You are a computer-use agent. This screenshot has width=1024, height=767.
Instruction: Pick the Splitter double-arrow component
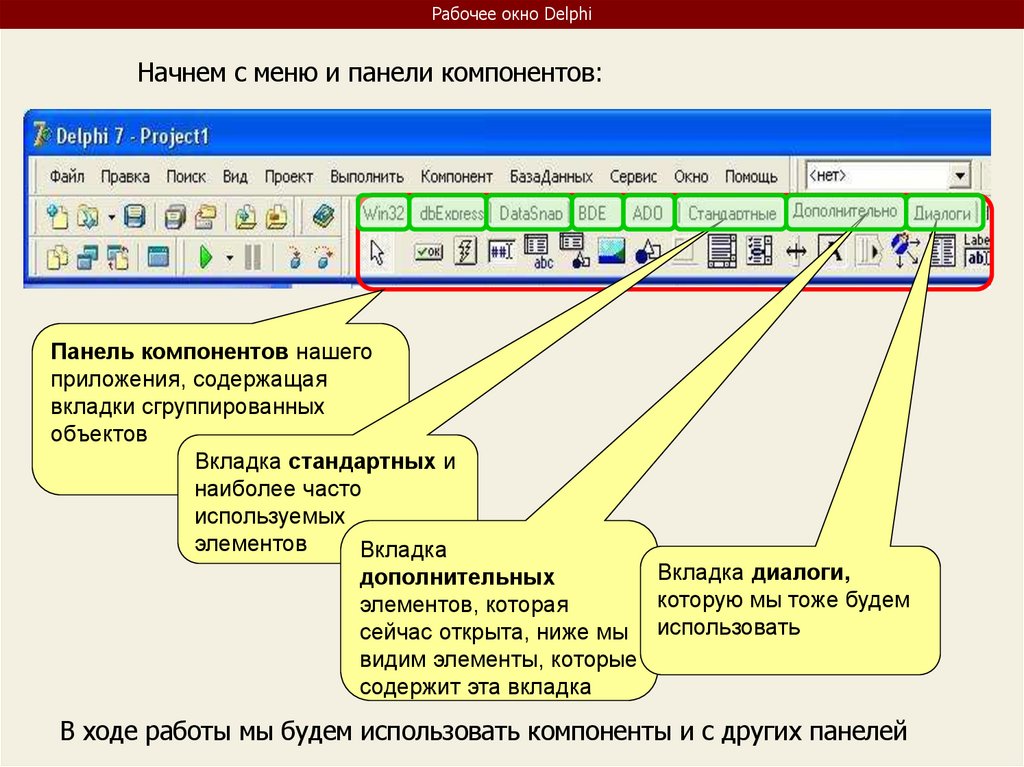pyautogui.click(x=796, y=252)
